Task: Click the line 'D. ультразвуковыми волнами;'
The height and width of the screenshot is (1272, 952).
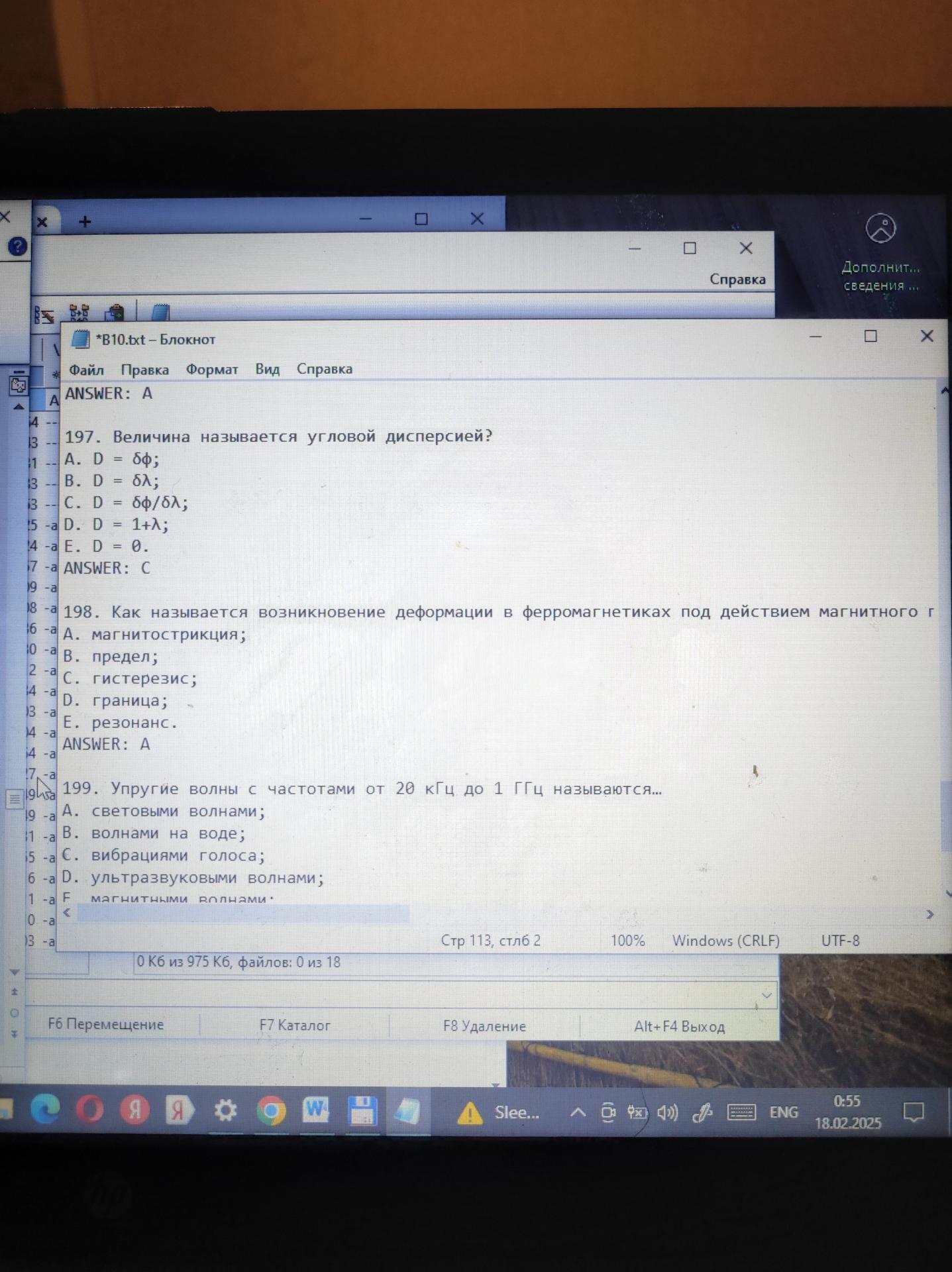Action: pyautogui.click(x=193, y=878)
